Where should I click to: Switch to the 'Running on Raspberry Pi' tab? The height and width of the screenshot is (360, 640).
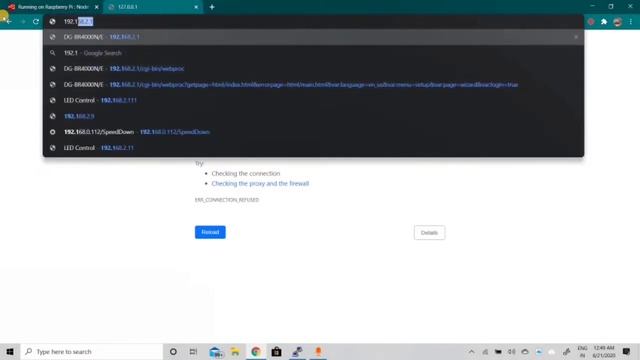tap(53, 7)
